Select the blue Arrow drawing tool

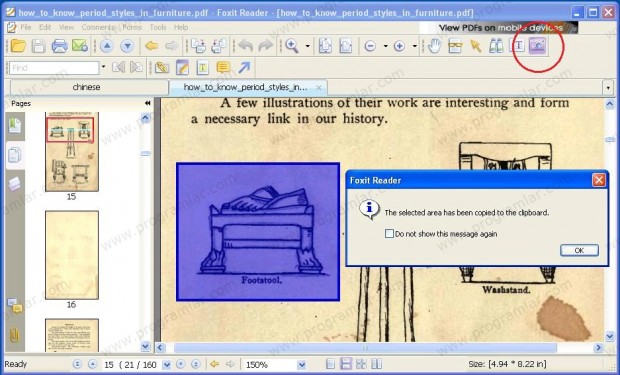[244, 68]
